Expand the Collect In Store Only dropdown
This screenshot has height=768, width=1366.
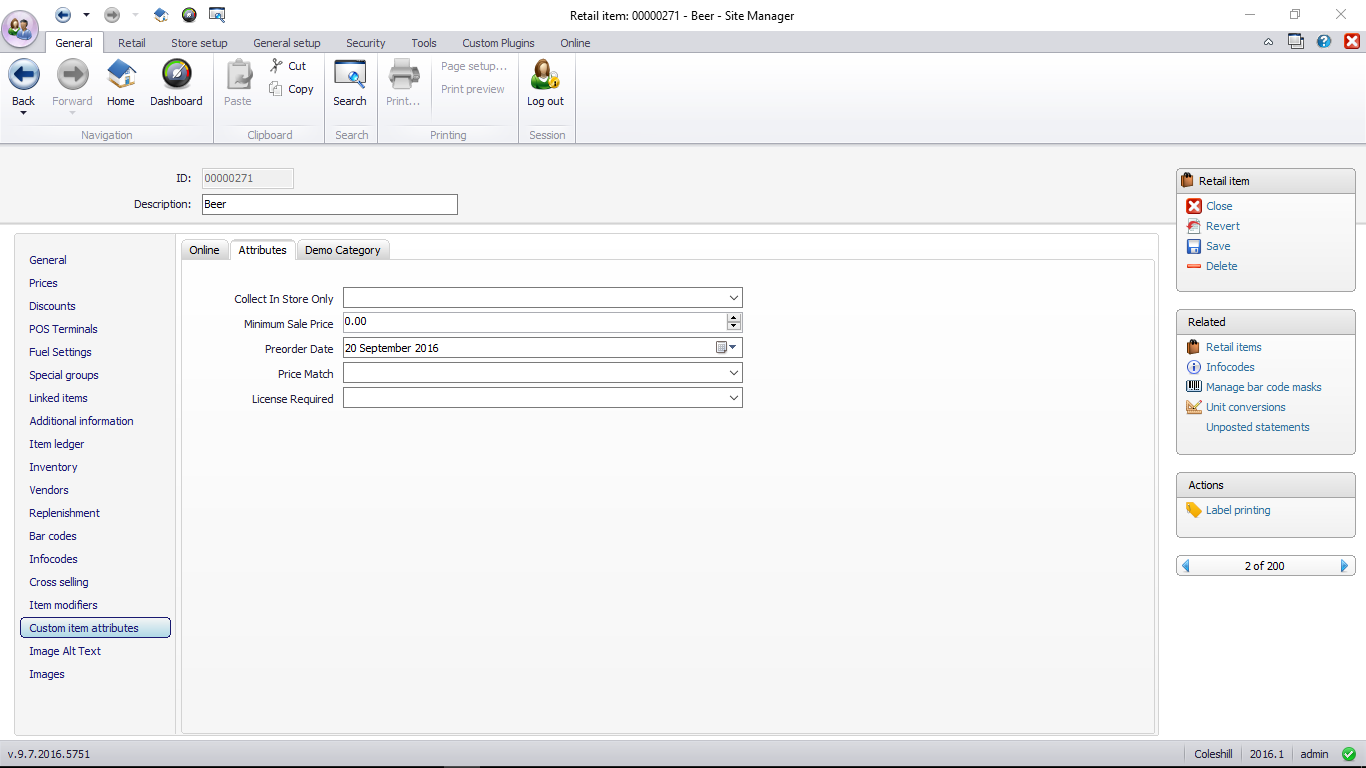(734, 298)
